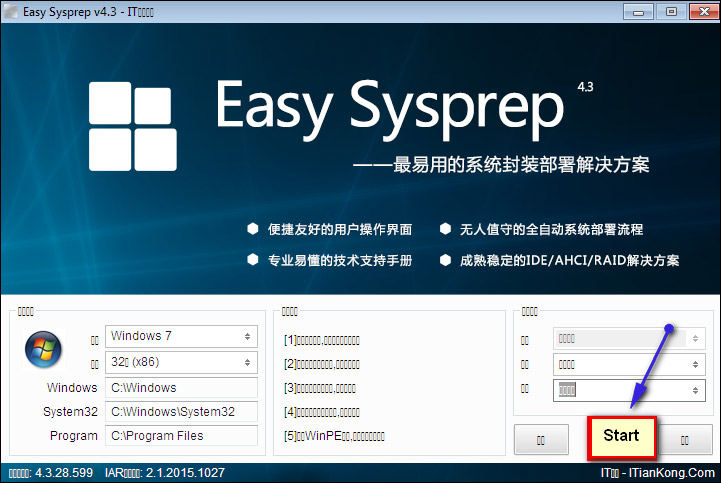This screenshot has height=483, width=721.
Task: Click step [2] in the task list
Action: click(322, 364)
